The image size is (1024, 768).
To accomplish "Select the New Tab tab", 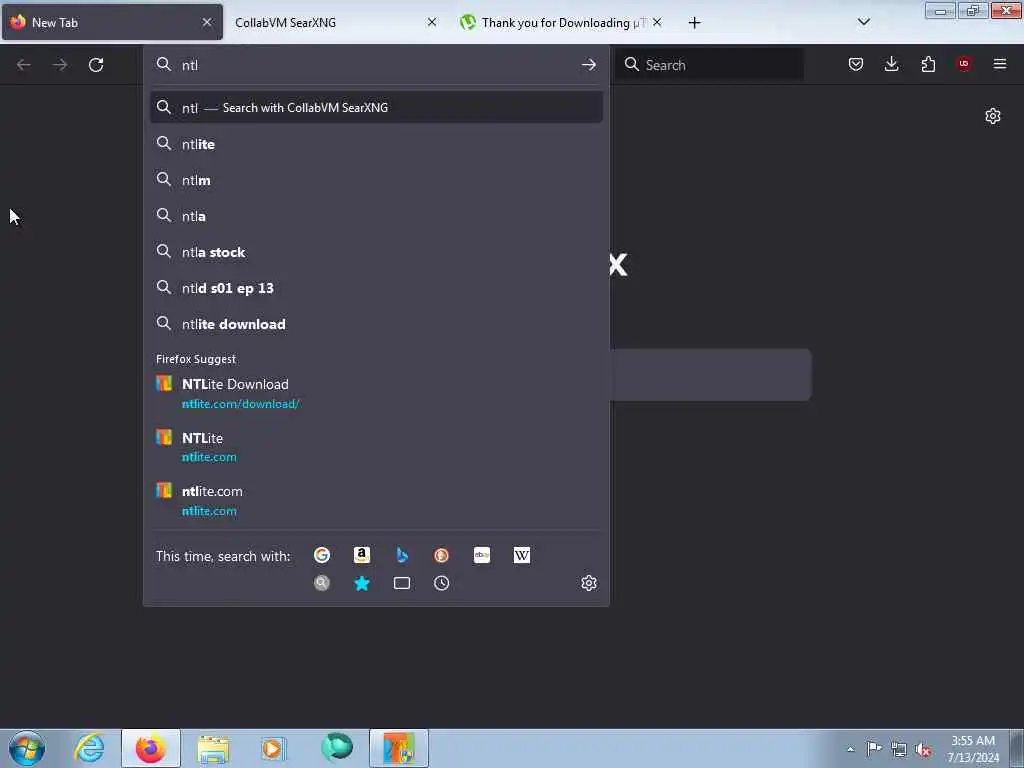I will 112,22.
